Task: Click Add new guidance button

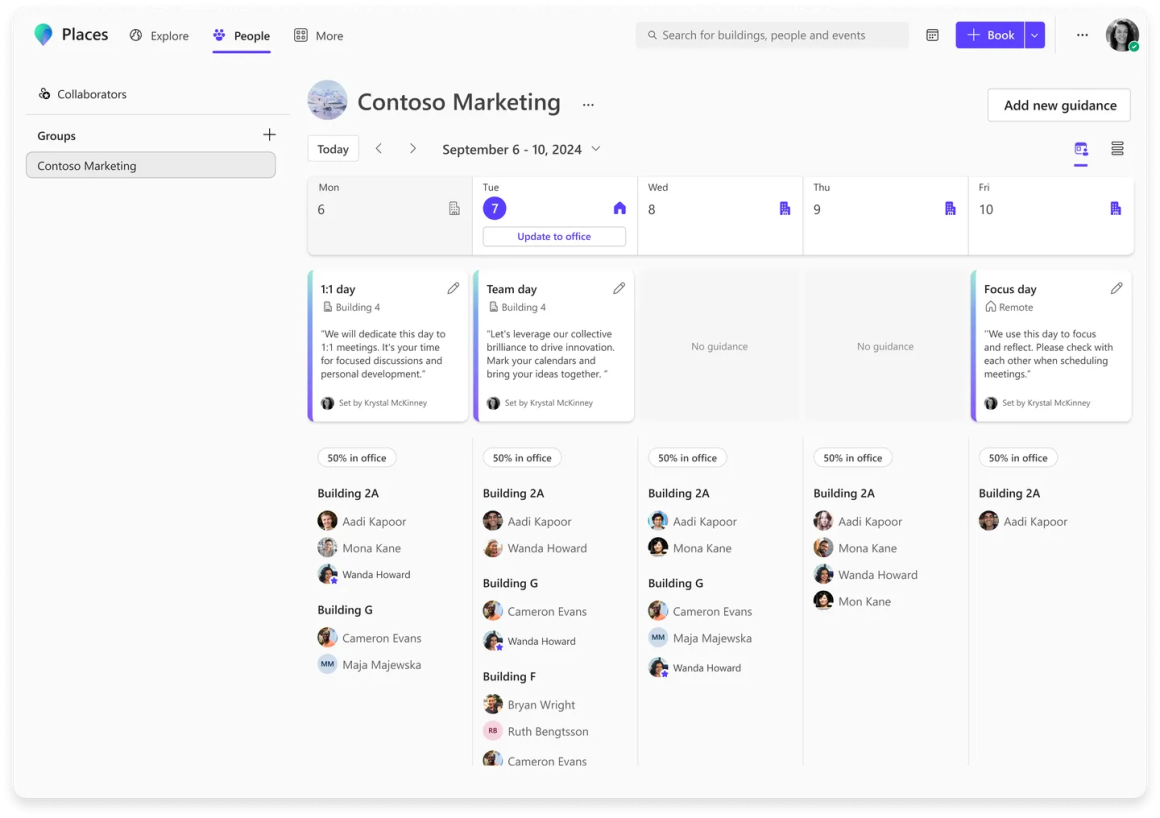Action: tap(1059, 105)
